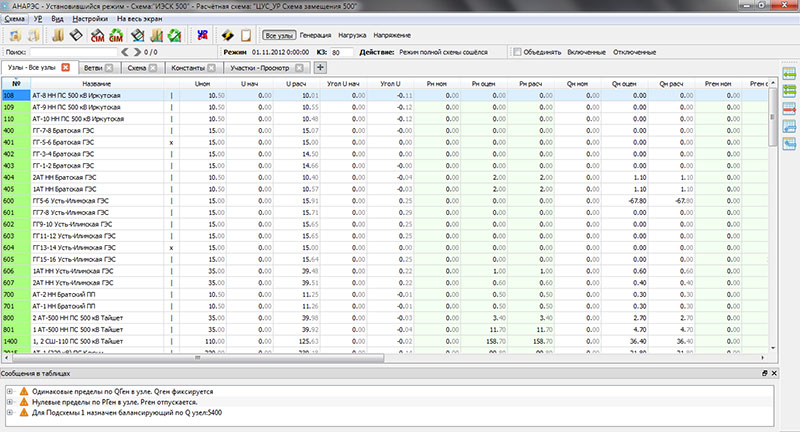Viewport: 800px width, 432px height.
Task: Click the Поиск search field
Action: click(73, 52)
